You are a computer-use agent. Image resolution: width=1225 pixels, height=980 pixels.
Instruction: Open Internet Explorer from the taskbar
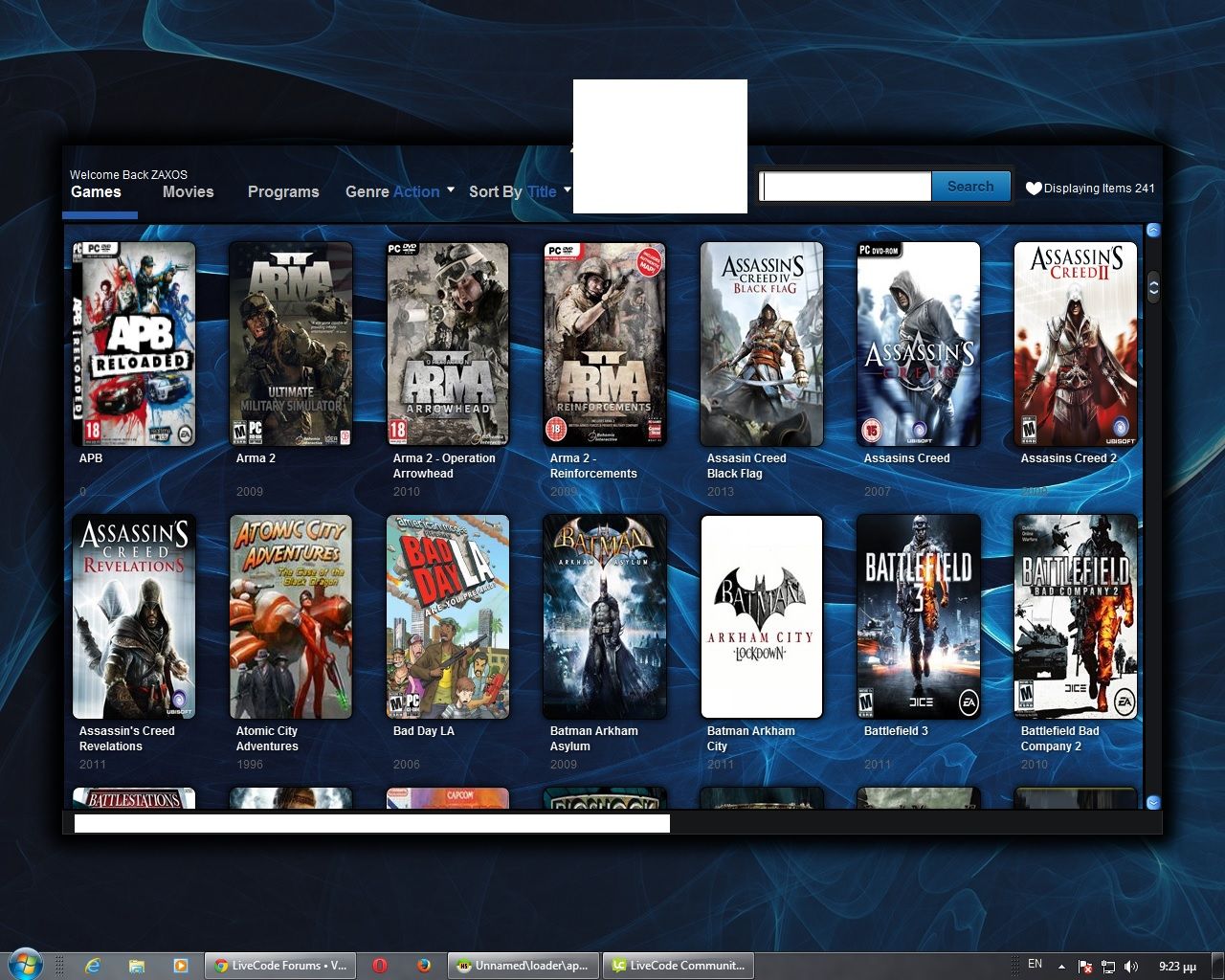pyautogui.click(x=93, y=966)
